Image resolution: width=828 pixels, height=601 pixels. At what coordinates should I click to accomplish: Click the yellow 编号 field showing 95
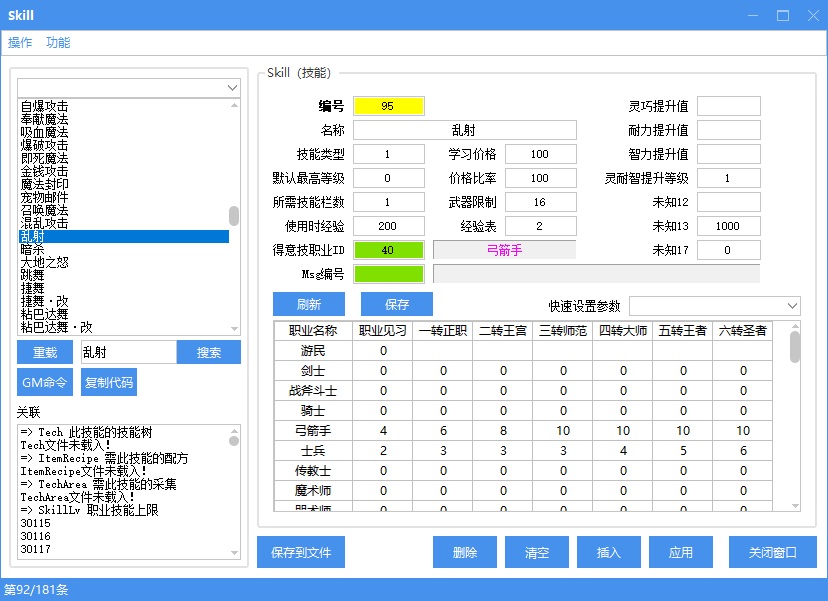(x=388, y=106)
